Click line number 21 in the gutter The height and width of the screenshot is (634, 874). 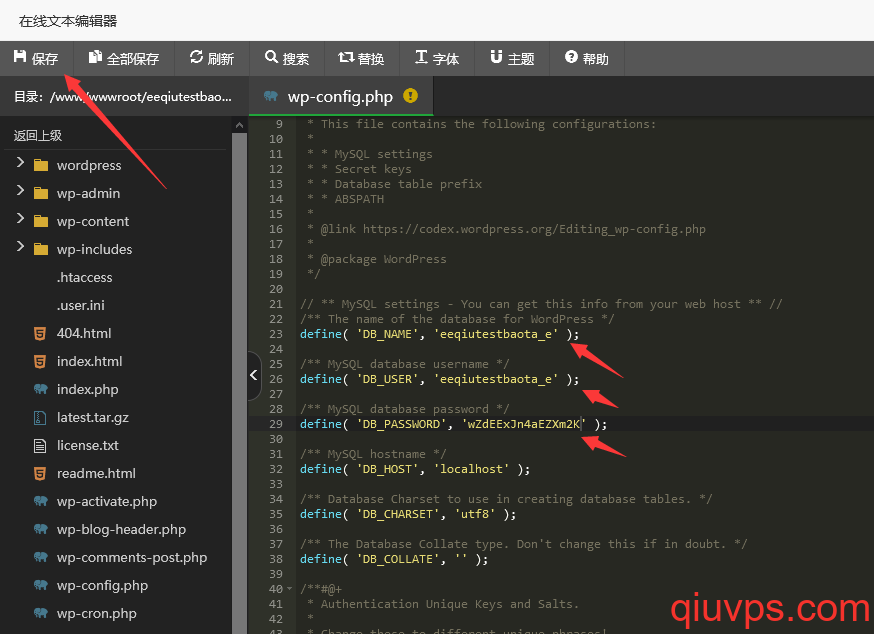coord(276,304)
